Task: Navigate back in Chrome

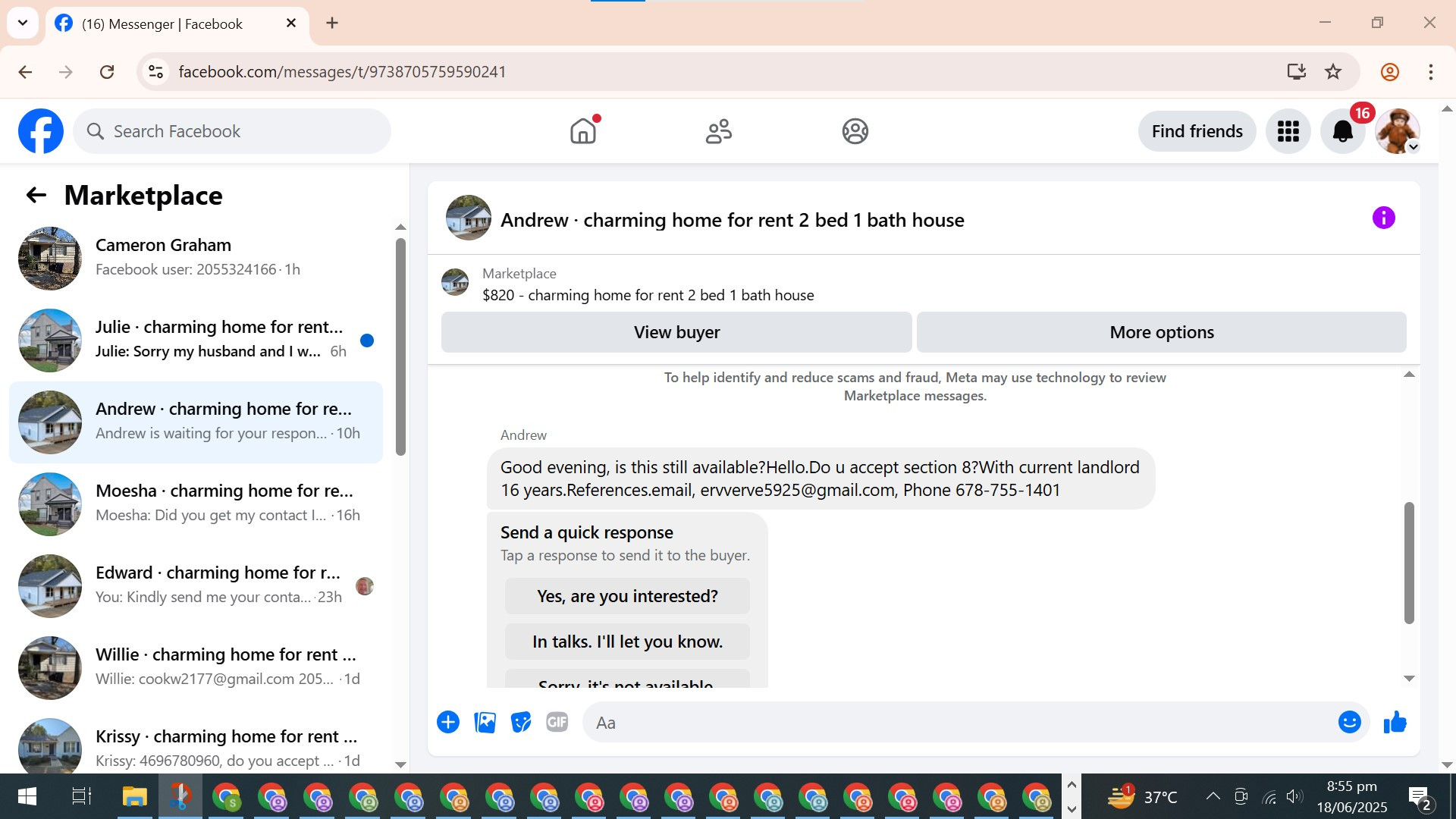Action: tap(25, 72)
